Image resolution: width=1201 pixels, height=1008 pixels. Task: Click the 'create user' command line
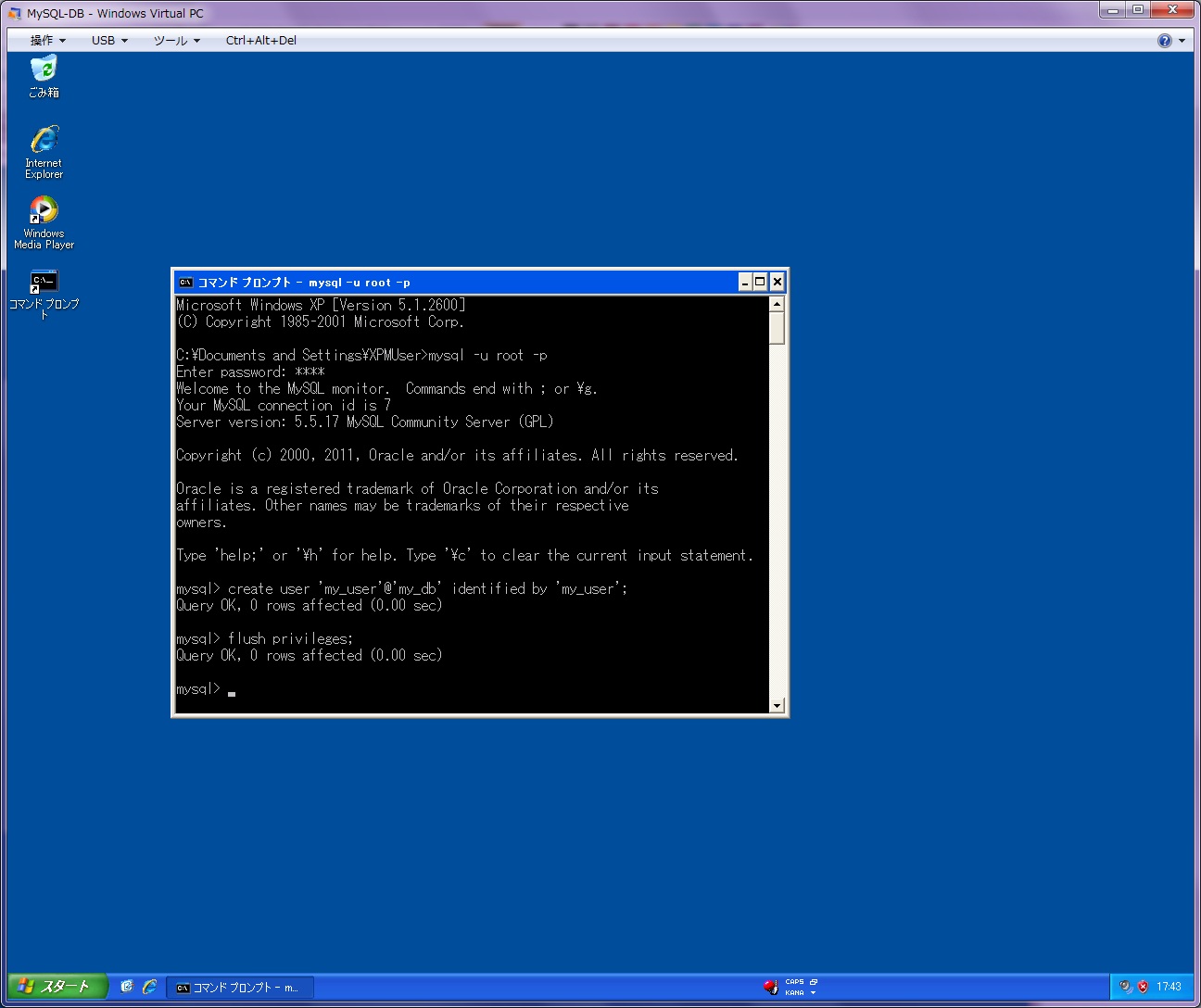[402, 588]
